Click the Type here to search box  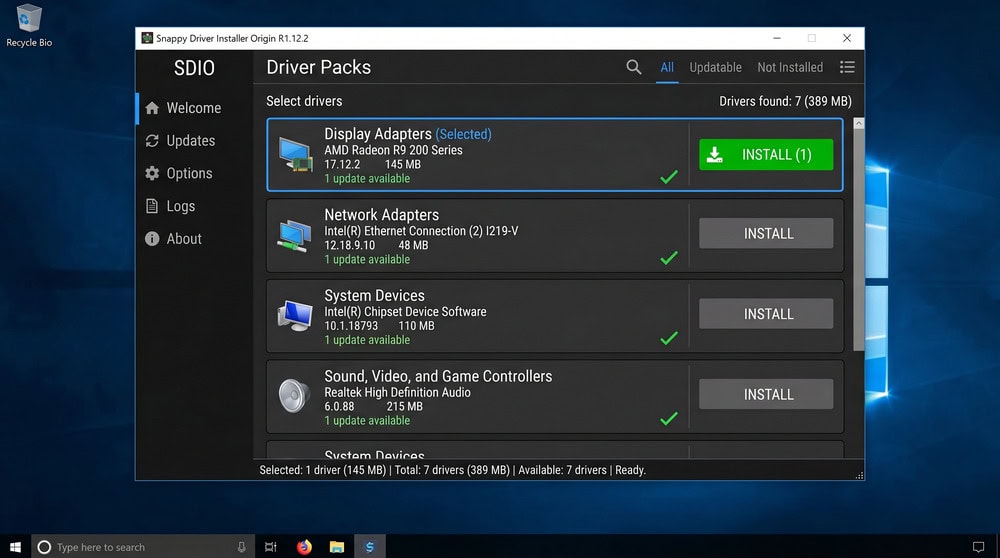pyautogui.click(x=143, y=547)
